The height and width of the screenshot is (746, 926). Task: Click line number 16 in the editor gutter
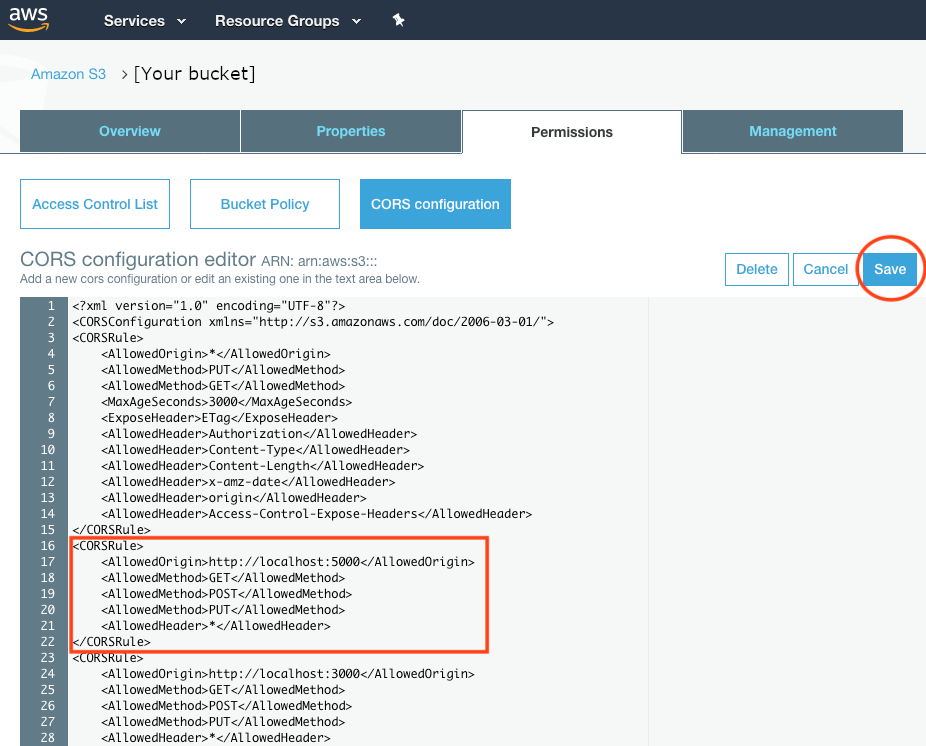[x=47, y=546]
